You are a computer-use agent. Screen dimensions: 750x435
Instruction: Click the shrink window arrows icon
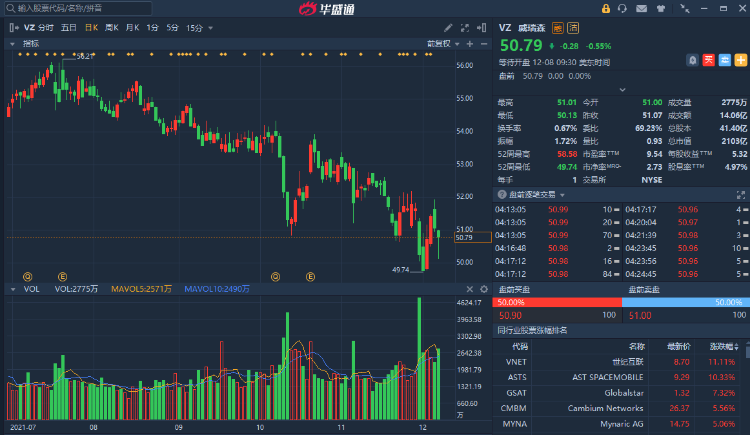click(x=685, y=9)
